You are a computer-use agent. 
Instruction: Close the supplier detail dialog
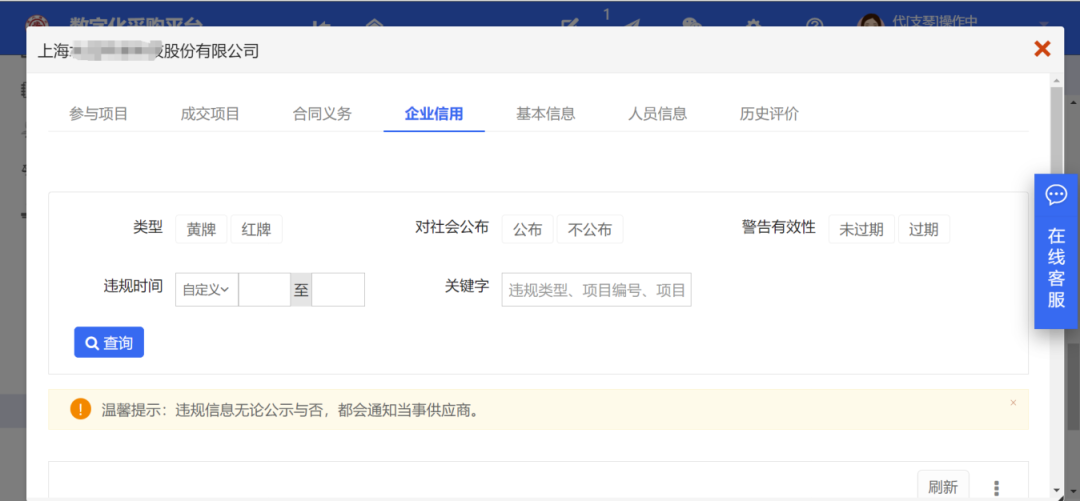tap(1042, 49)
